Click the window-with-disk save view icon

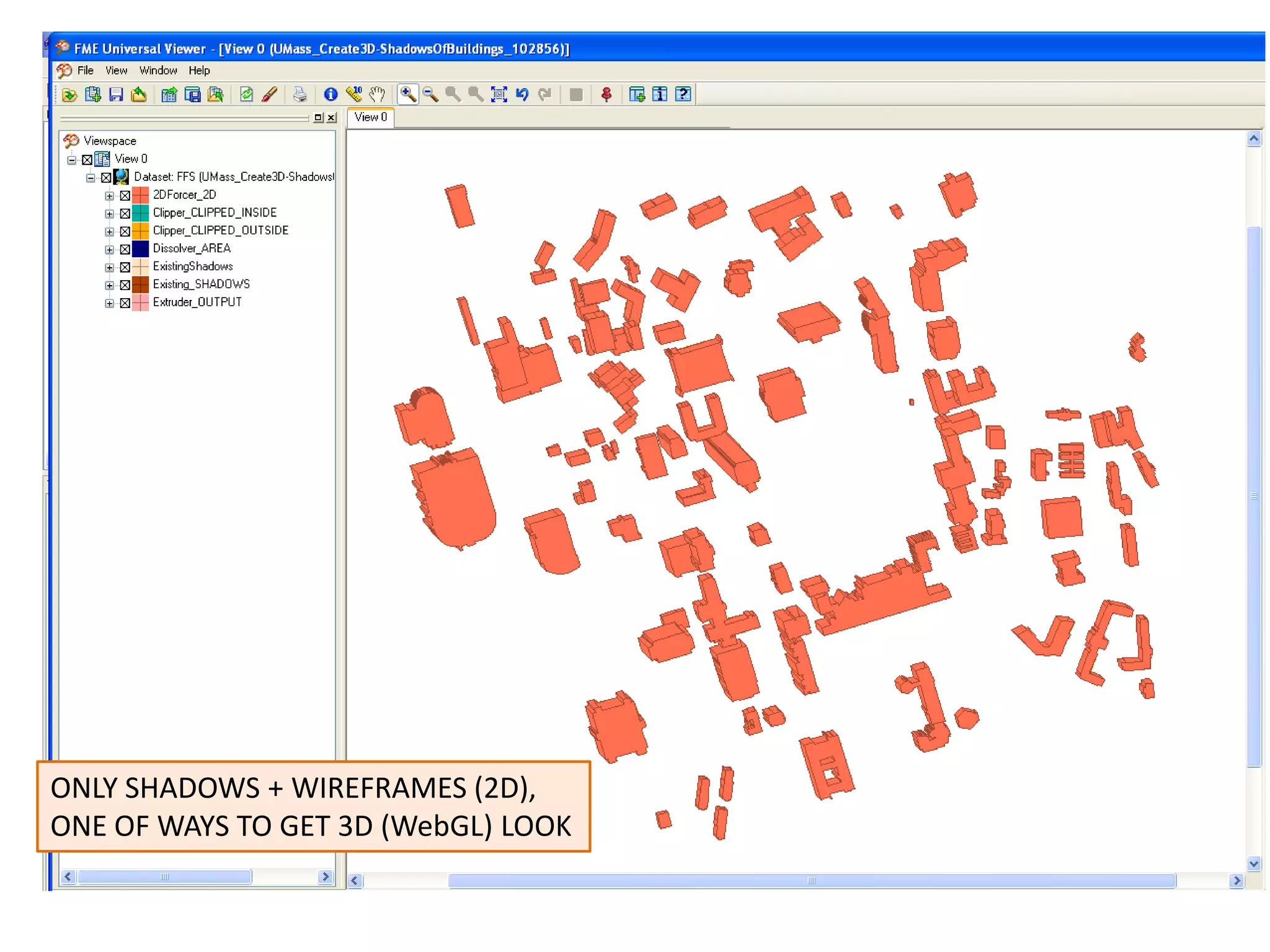[x=193, y=95]
